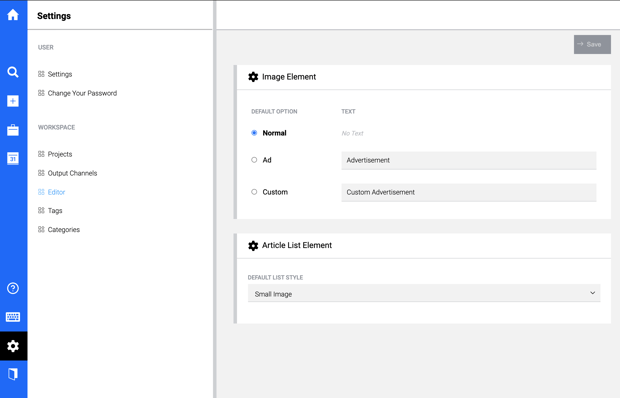
Task: Open Tags menu item
Action: pos(55,210)
